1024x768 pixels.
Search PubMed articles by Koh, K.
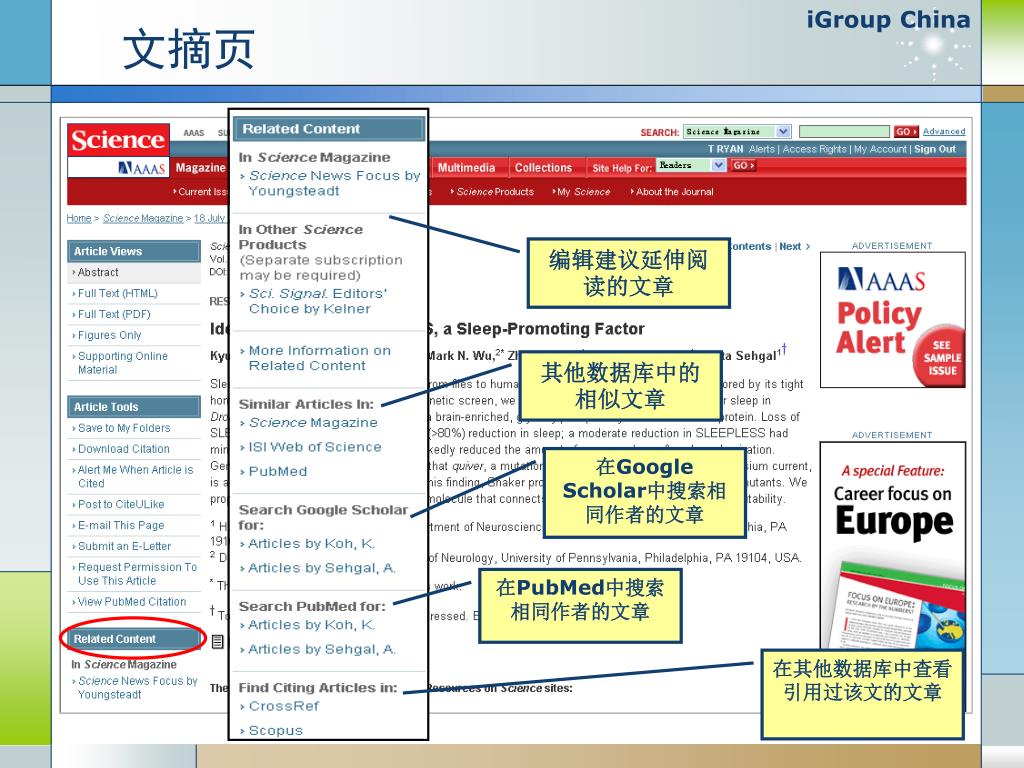pyautogui.click(x=312, y=625)
